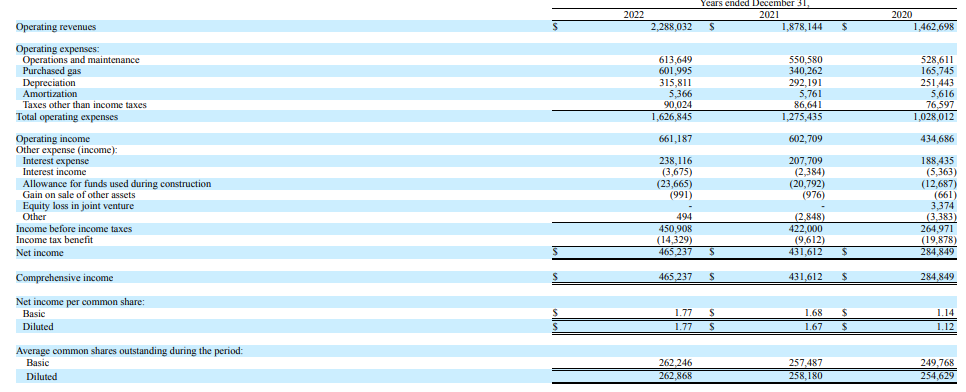This screenshot has width=966, height=392.
Task: Select the Operating revenues row label
Action: [56, 27]
